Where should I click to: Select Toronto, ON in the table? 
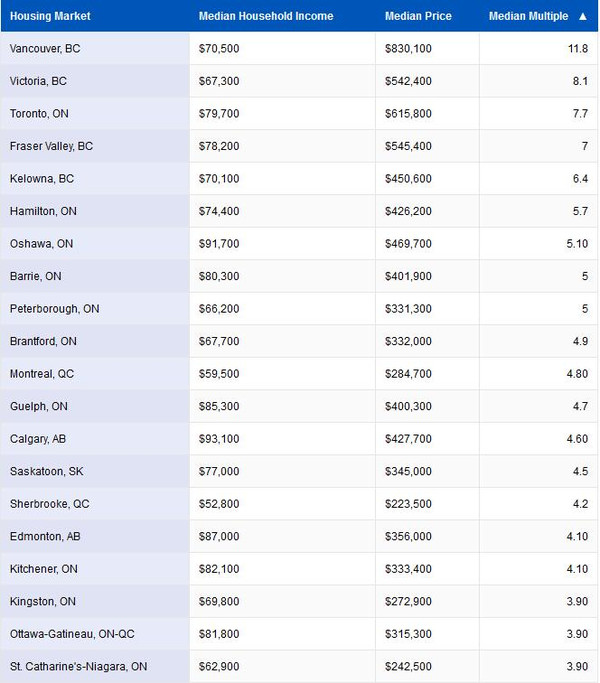39,114
